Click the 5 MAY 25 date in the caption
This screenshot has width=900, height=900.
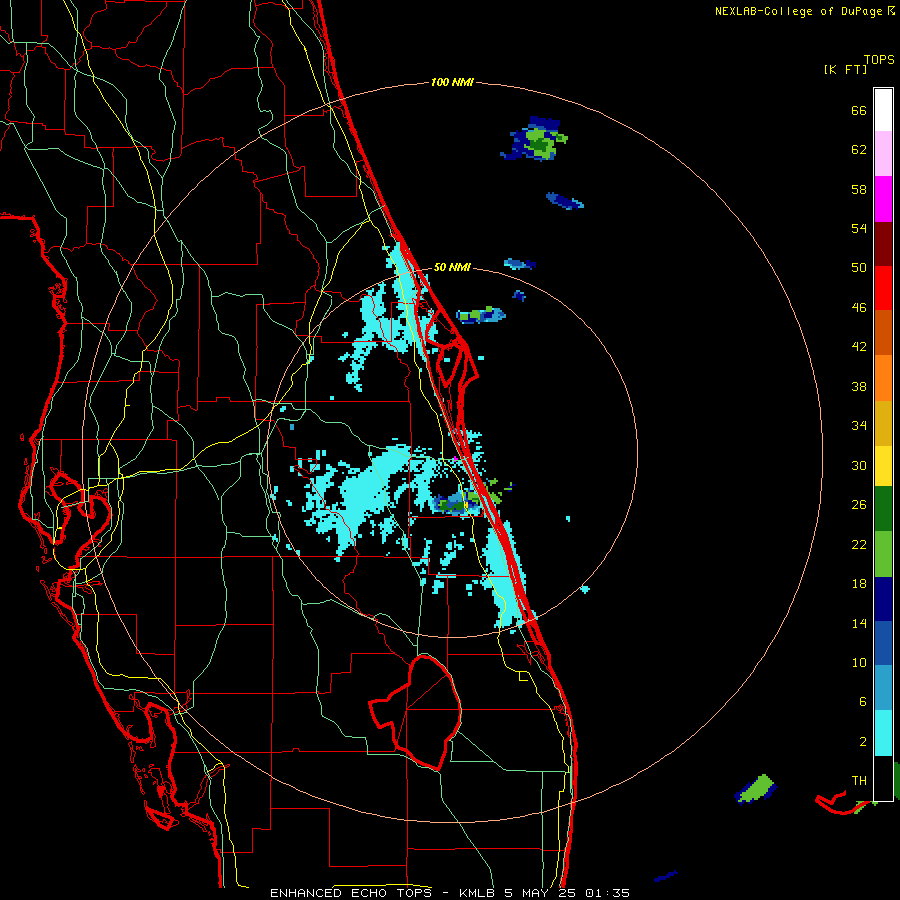(x=540, y=893)
